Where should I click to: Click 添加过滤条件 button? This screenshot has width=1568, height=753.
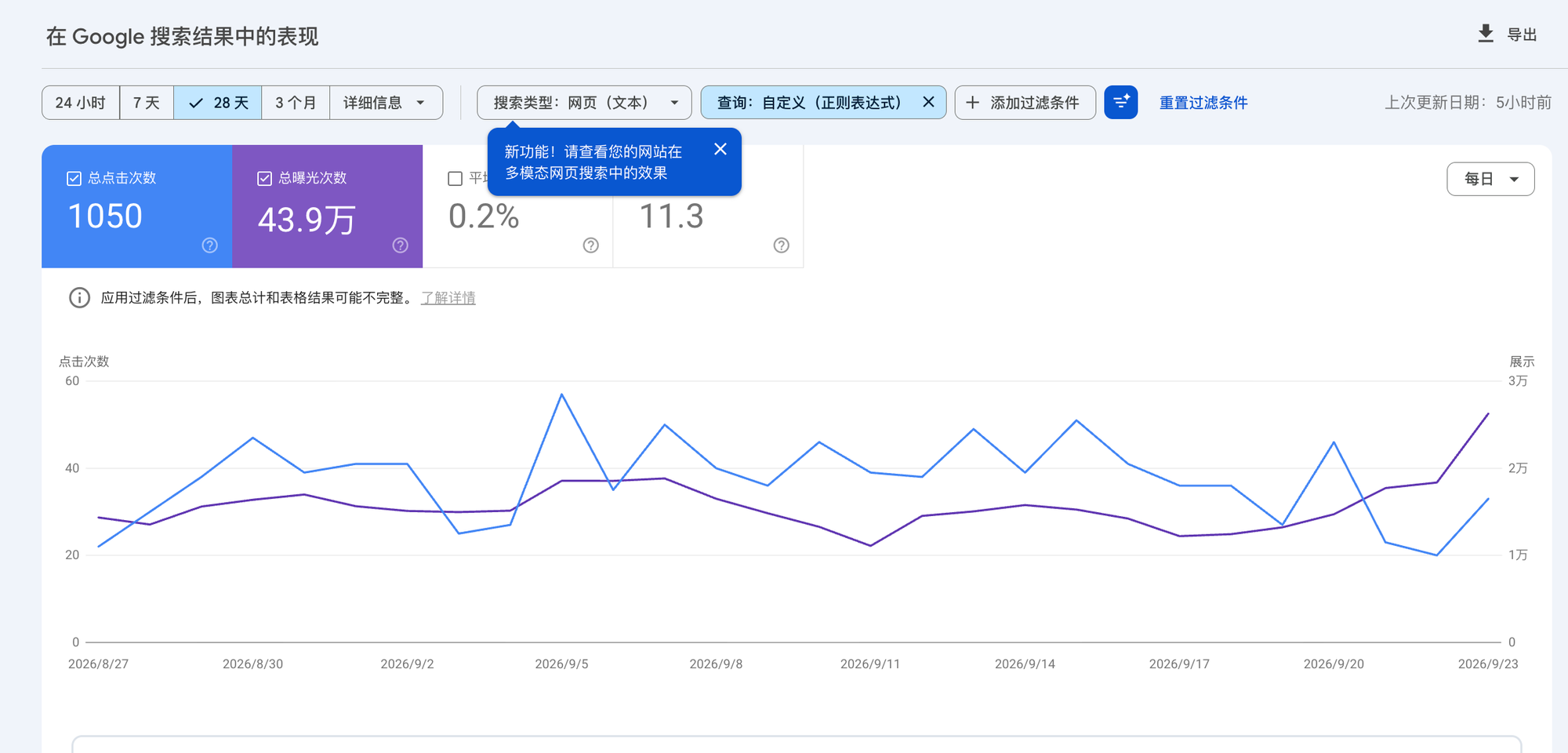pyautogui.click(x=1025, y=103)
